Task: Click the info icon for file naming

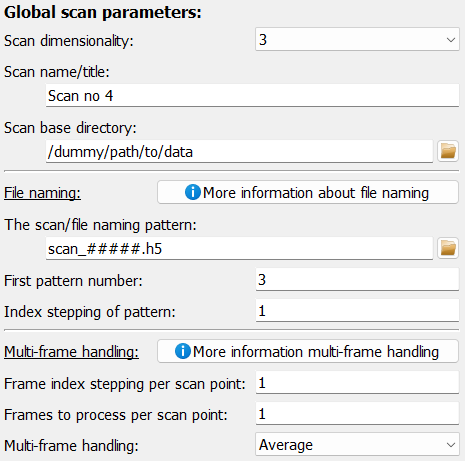Action: click(x=193, y=192)
